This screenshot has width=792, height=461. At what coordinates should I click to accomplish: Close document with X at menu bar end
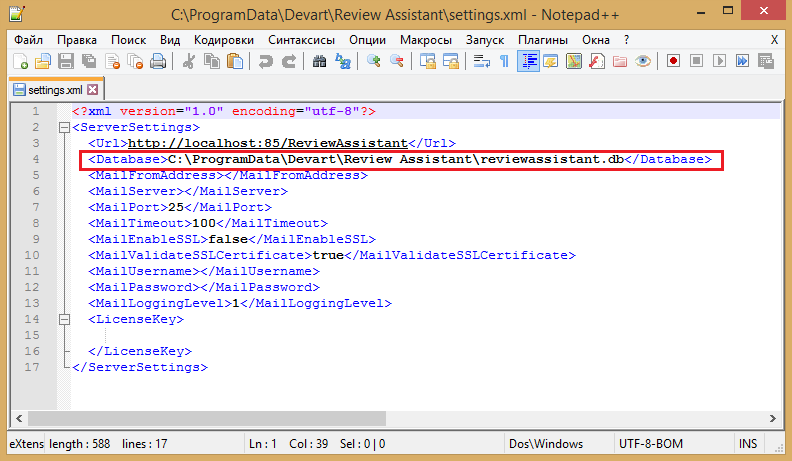point(774,40)
